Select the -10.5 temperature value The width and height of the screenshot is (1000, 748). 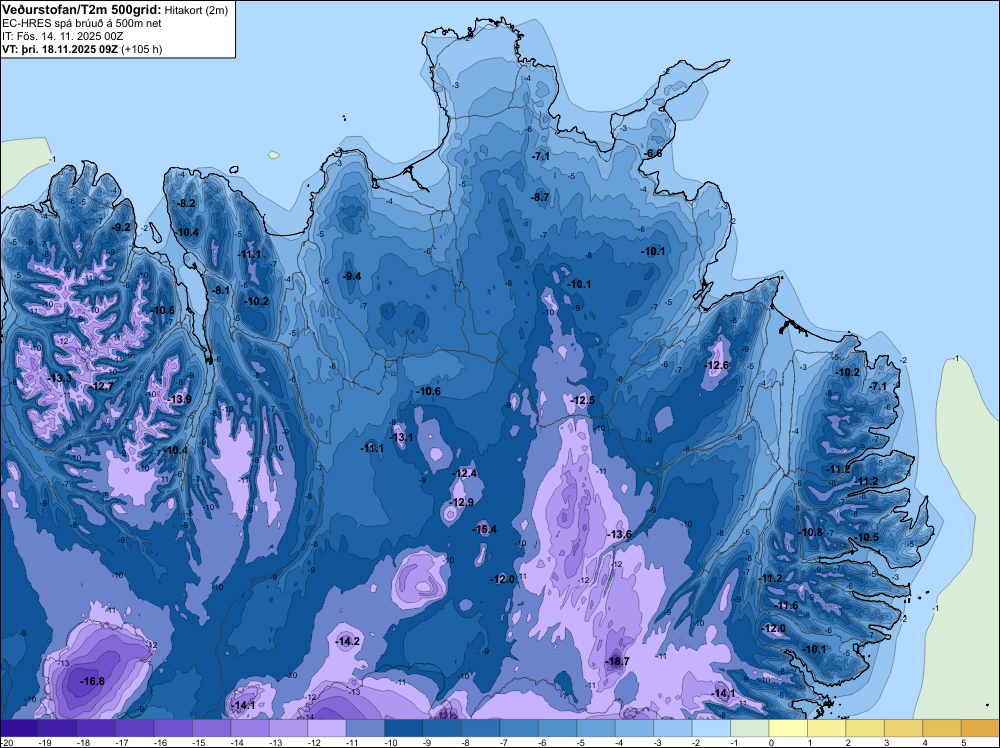[867, 538]
